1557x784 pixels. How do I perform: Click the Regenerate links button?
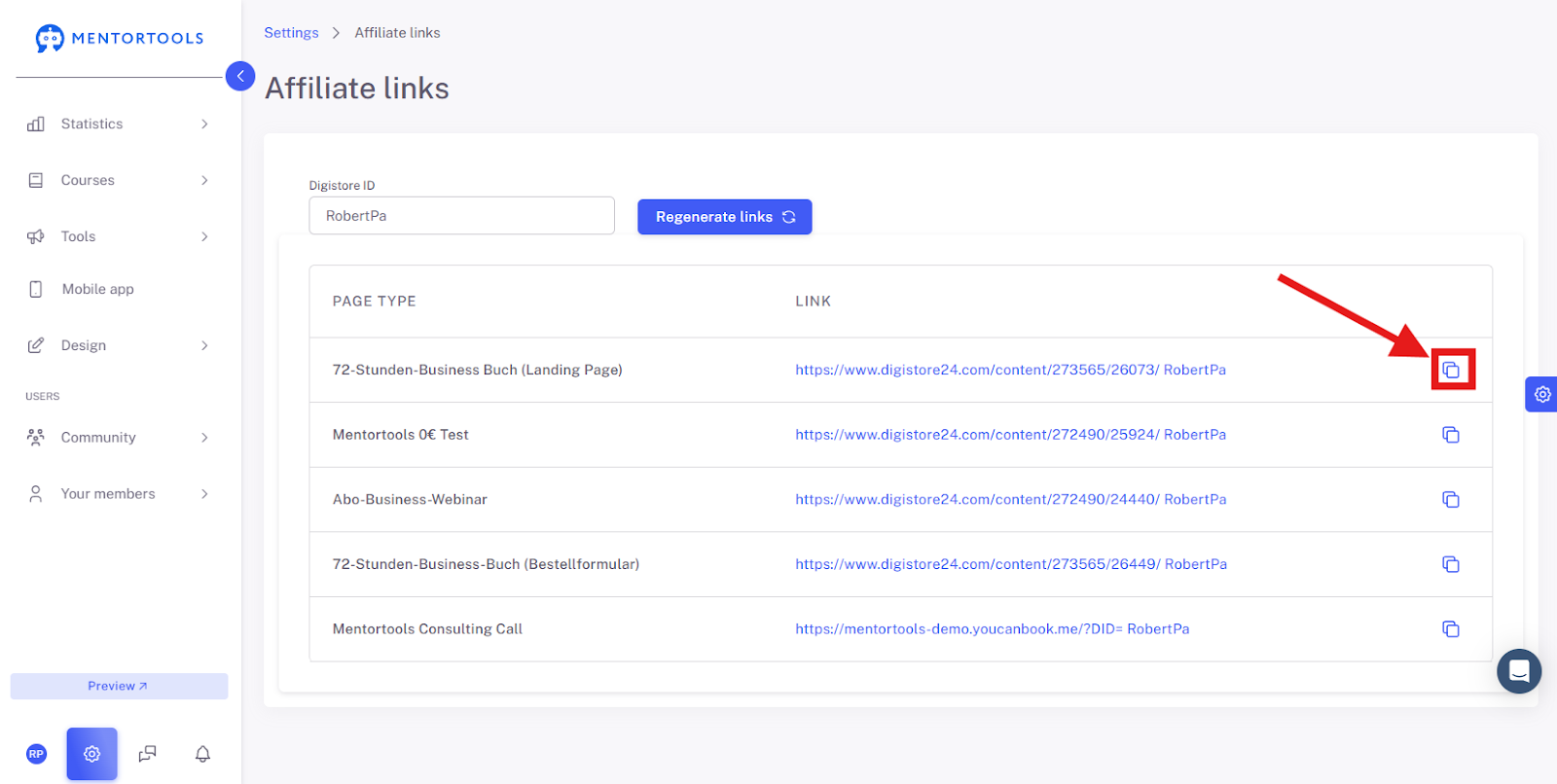725,217
